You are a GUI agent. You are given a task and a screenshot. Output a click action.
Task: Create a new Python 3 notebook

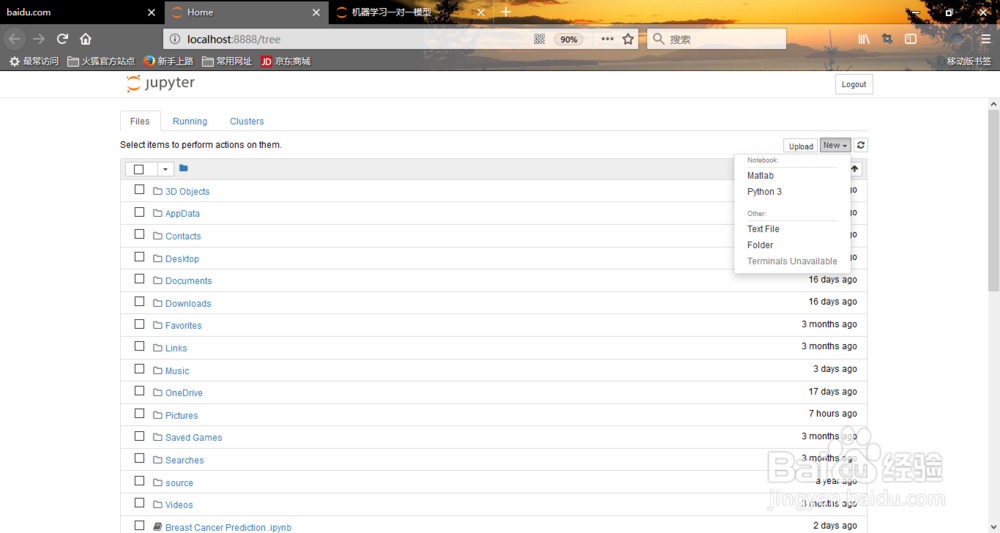(x=764, y=191)
